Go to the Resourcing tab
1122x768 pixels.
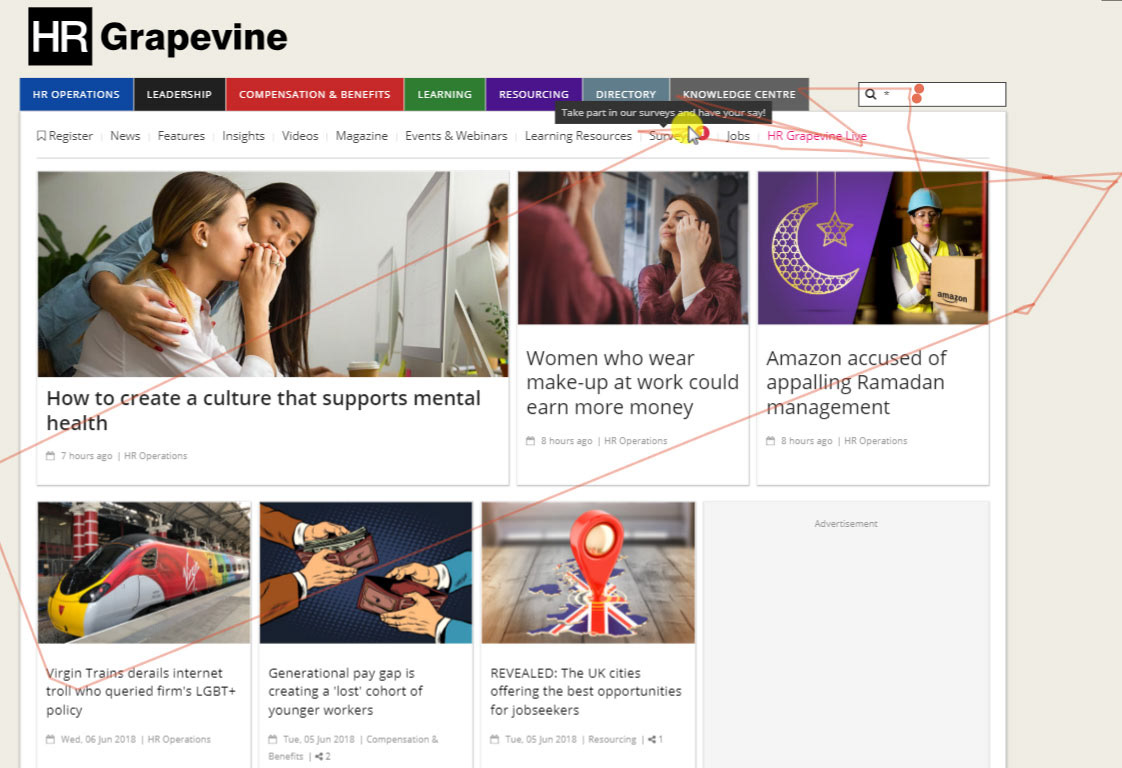pos(534,94)
